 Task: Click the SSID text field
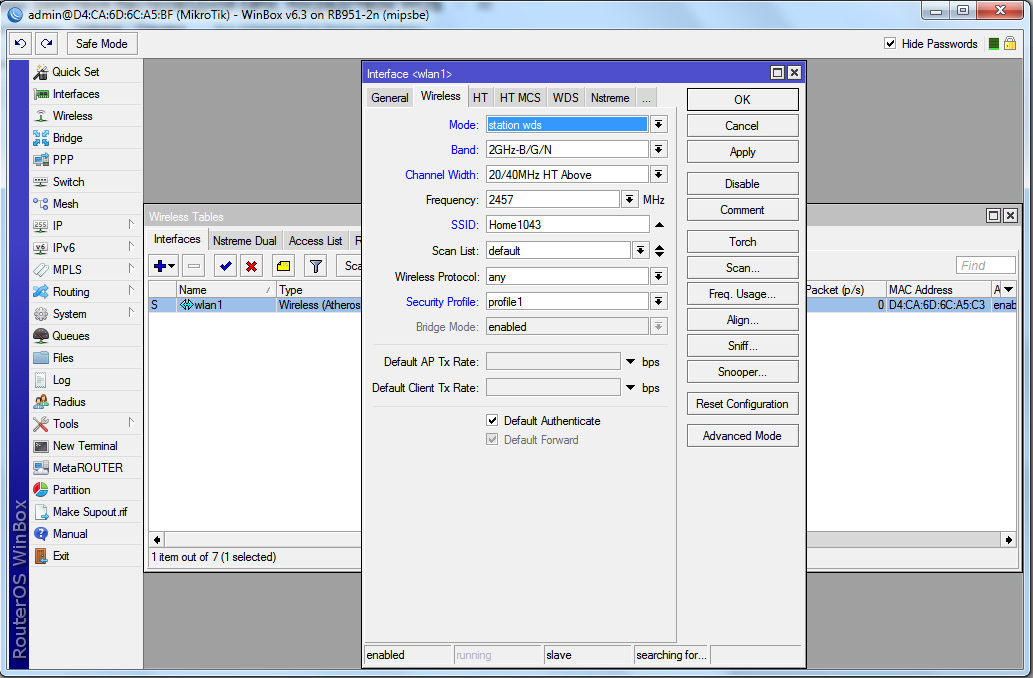(x=567, y=225)
